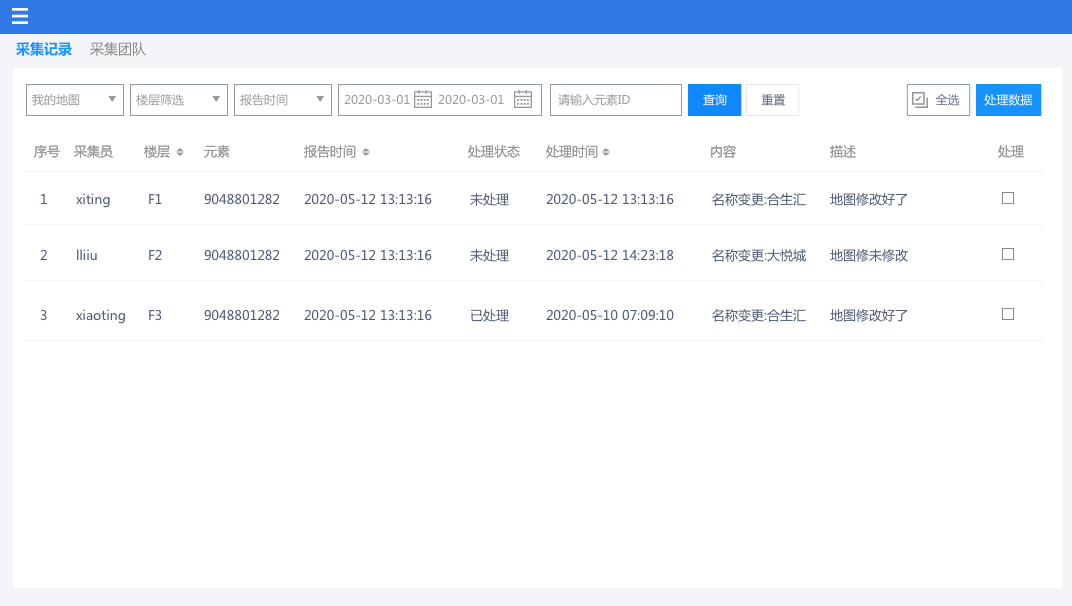Open the 我的地图 dropdown
This screenshot has height=606, width=1072.
[74, 99]
